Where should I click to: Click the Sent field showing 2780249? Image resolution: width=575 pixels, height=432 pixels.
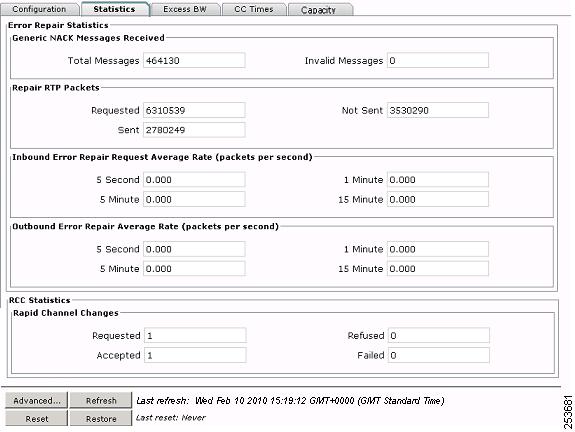pos(194,130)
